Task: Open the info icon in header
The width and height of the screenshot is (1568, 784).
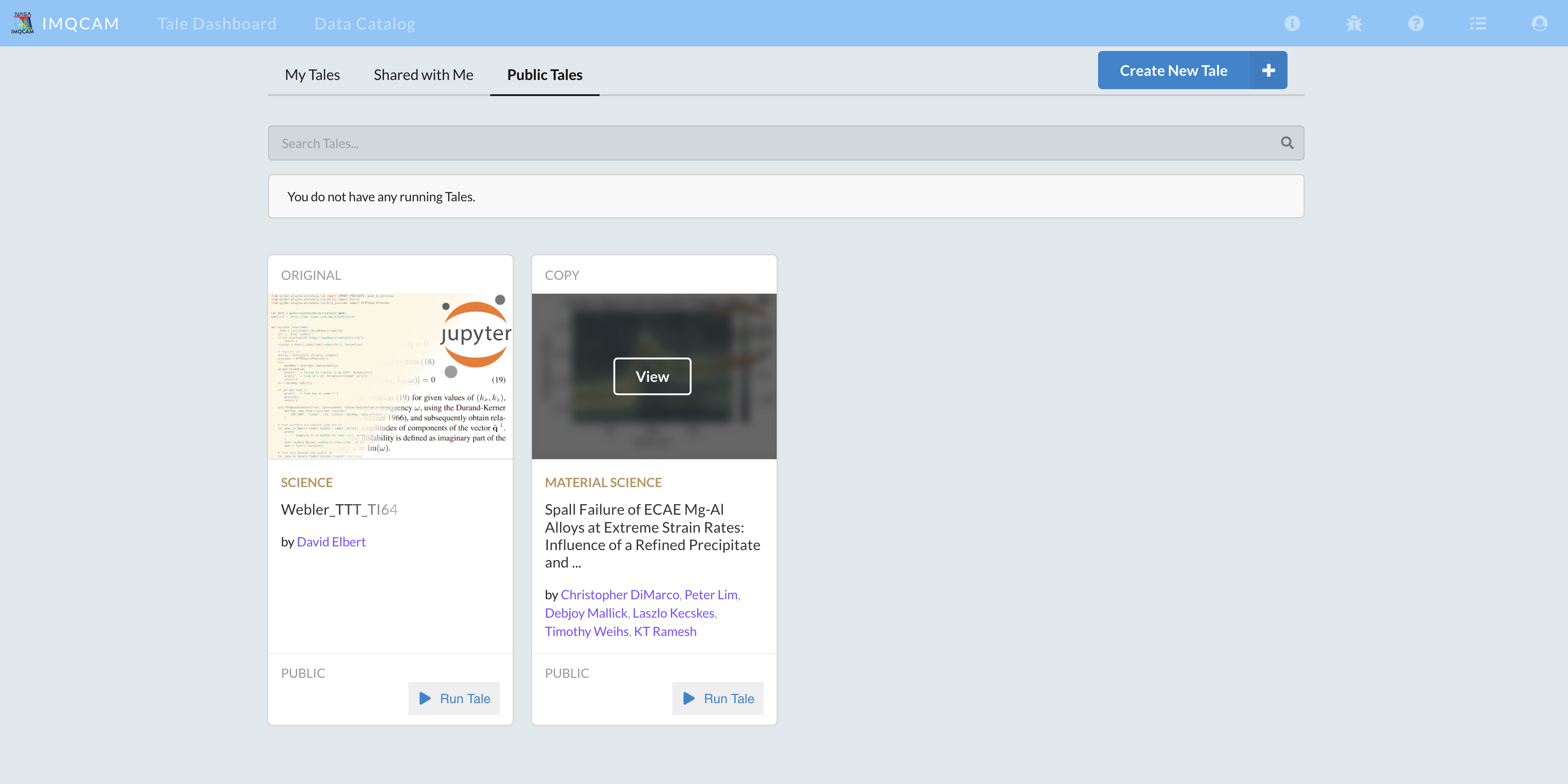Action: (1292, 23)
